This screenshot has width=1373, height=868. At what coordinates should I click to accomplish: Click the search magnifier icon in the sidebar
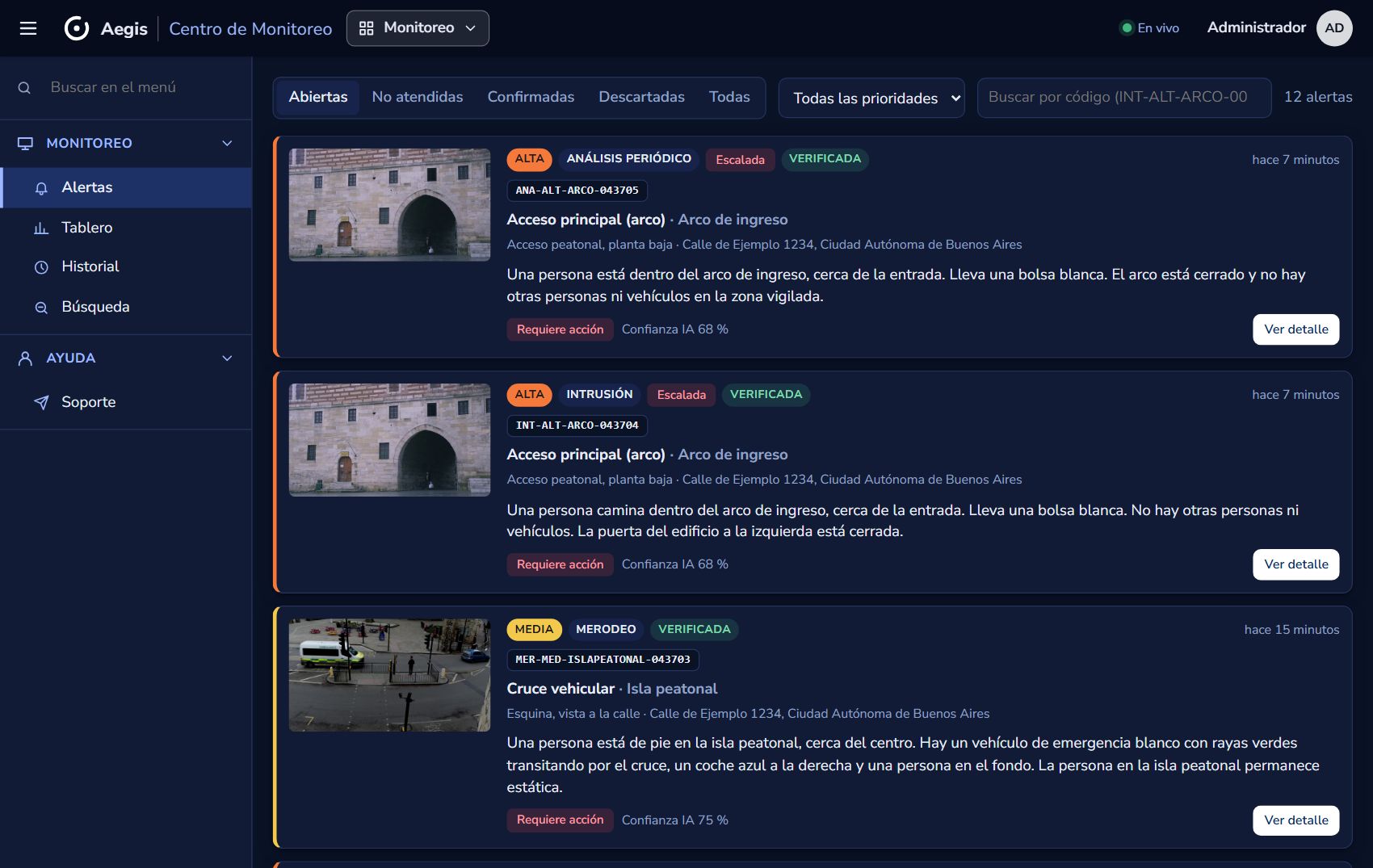[x=24, y=87]
